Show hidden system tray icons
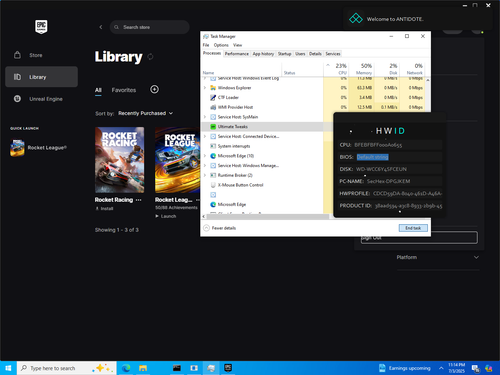500x375 pixels. (441, 368)
